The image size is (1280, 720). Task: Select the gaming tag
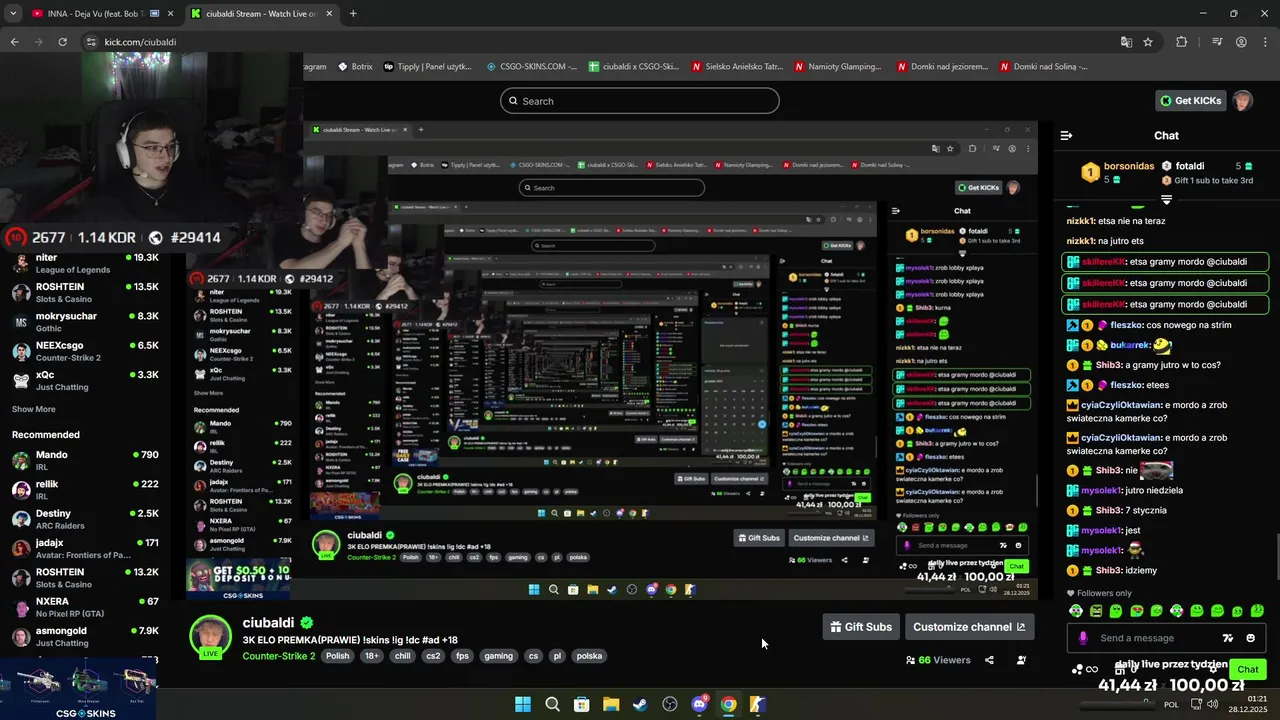tap(498, 656)
